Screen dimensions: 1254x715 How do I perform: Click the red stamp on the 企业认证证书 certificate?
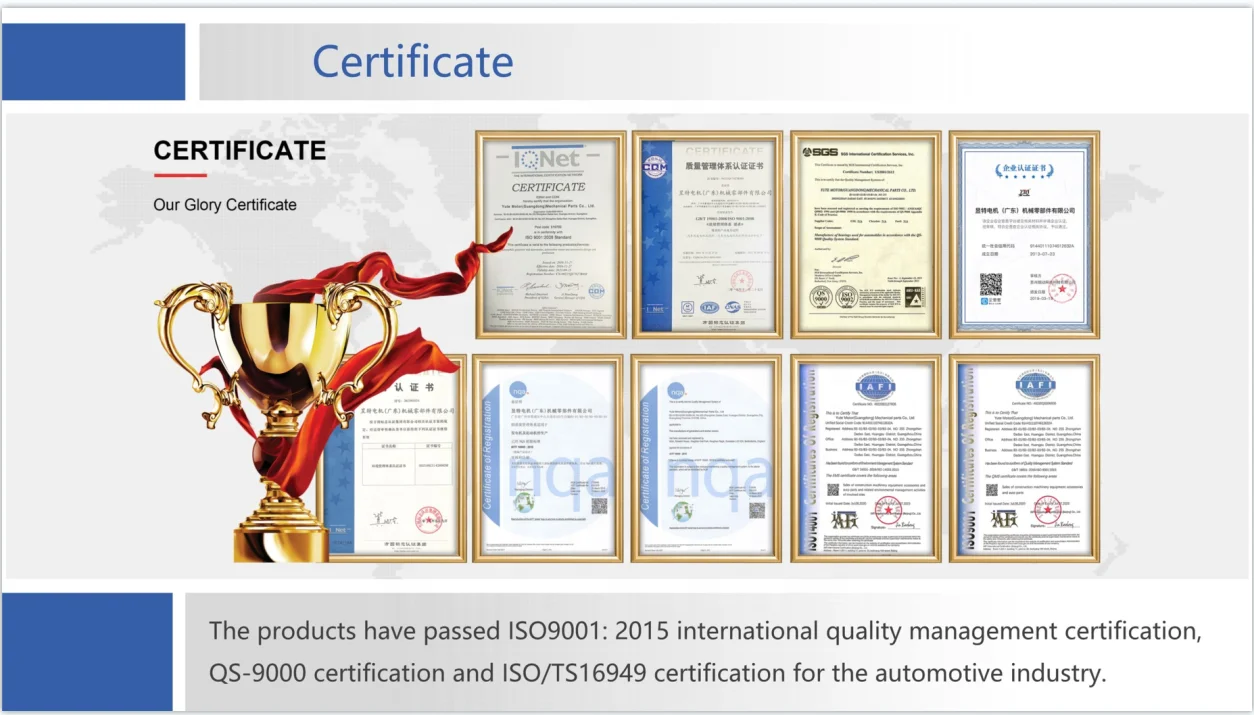pyautogui.click(x=1064, y=290)
